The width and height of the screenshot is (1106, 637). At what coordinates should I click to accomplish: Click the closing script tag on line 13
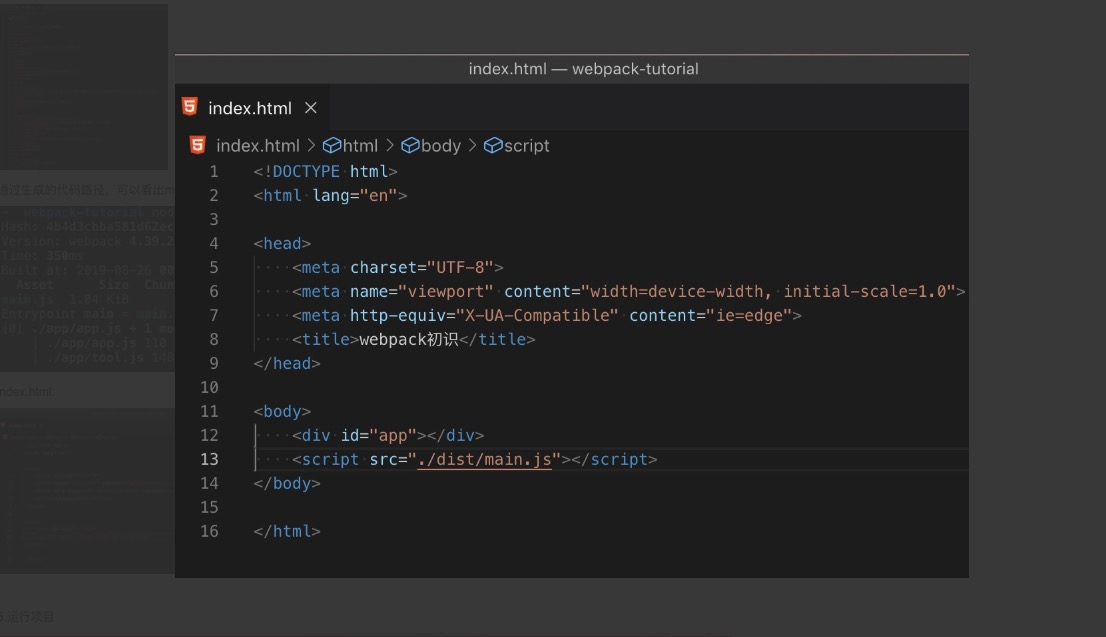[x=614, y=459]
